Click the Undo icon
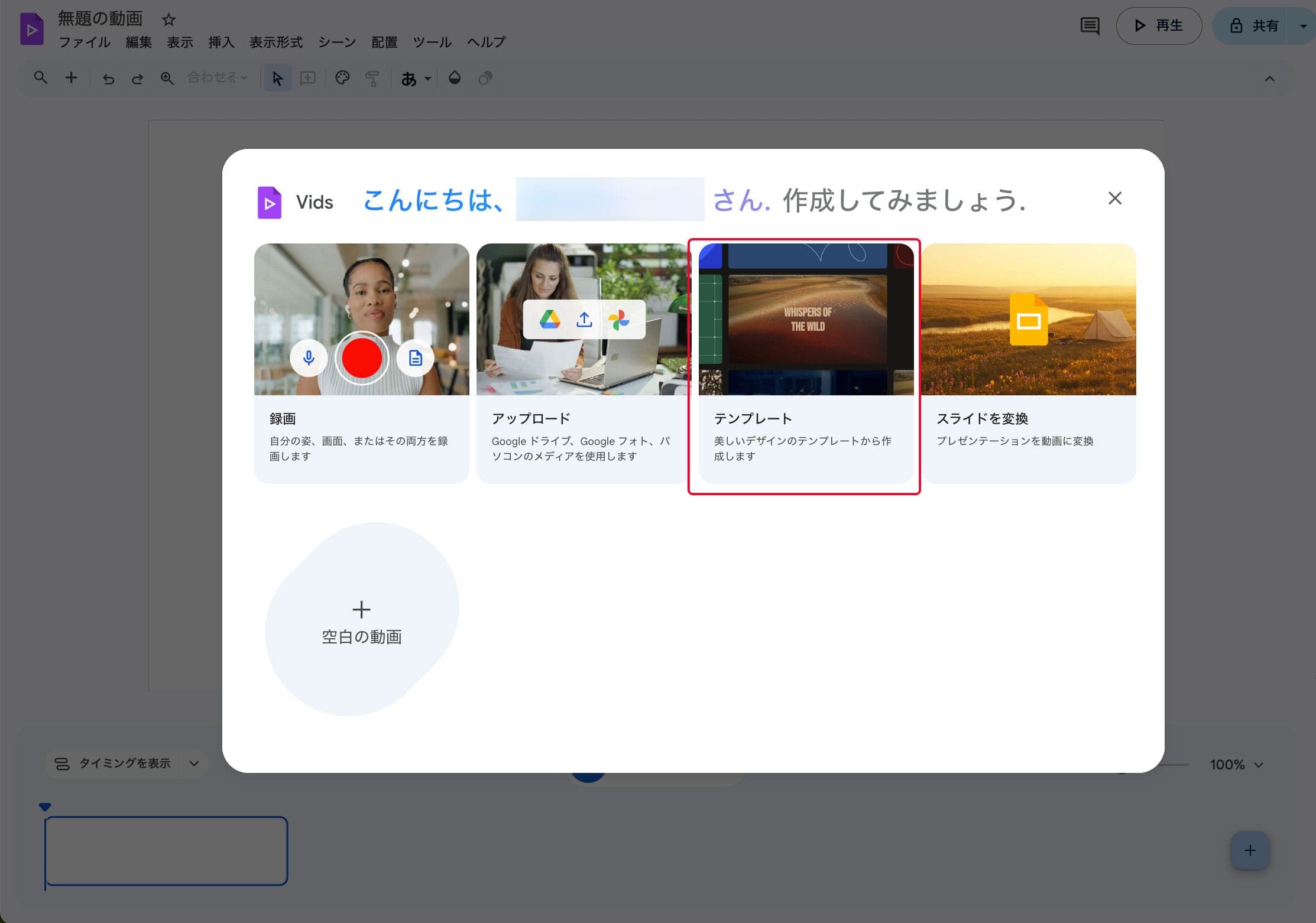The height and width of the screenshot is (923, 1316). [109, 77]
